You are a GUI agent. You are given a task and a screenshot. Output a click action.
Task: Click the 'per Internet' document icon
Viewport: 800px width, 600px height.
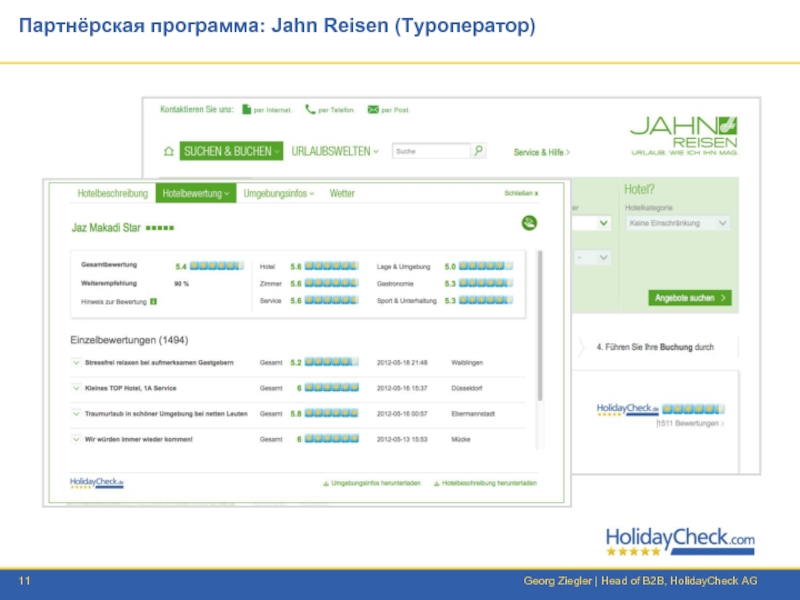(246, 109)
